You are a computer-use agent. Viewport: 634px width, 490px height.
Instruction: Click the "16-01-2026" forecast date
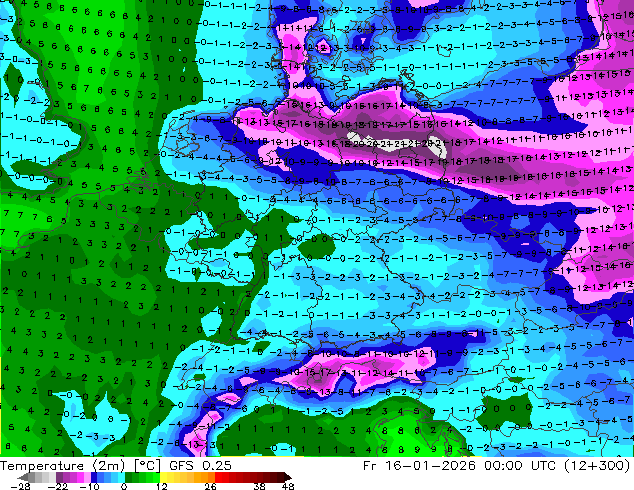[430, 466]
